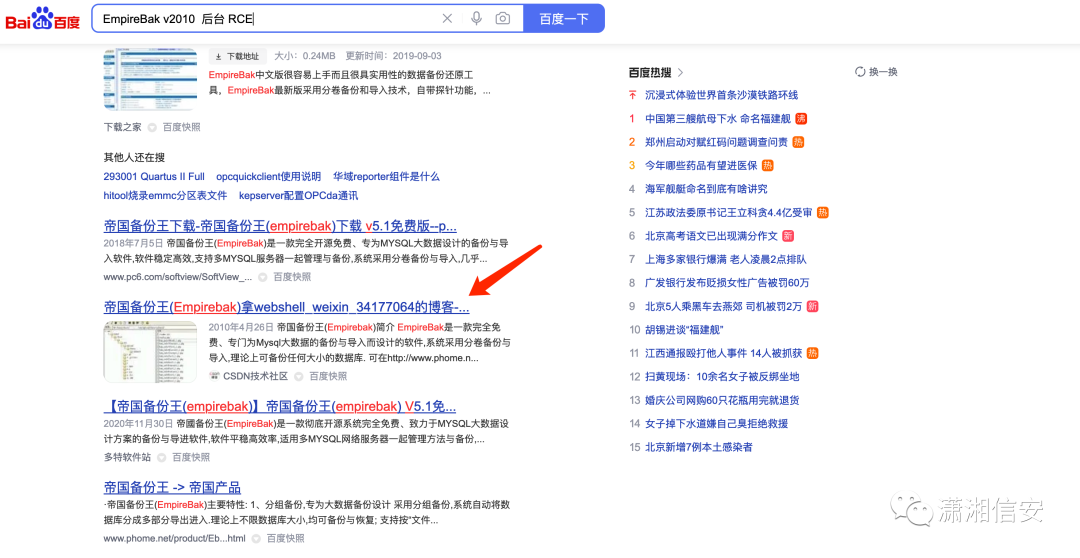The image size is (1080, 558).
Task: Open the 百度热搜 heading link
Action: tap(650, 72)
